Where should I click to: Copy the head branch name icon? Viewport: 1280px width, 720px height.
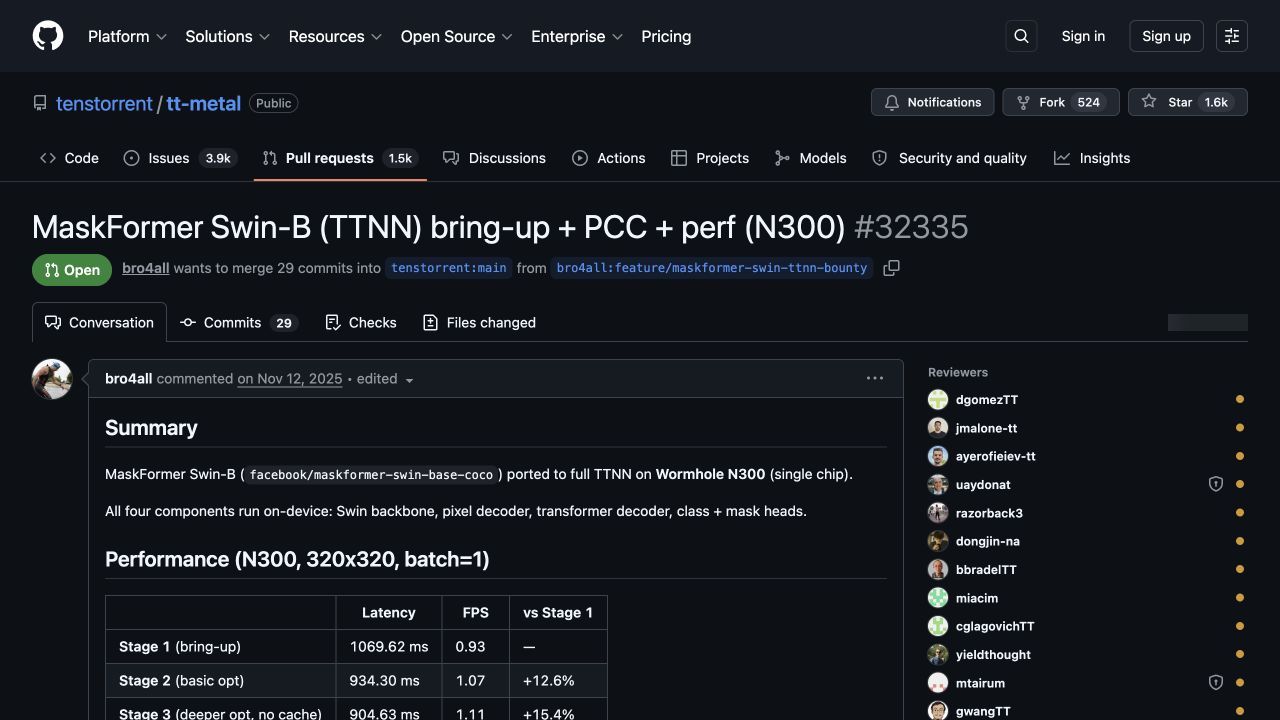tap(891, 268)
